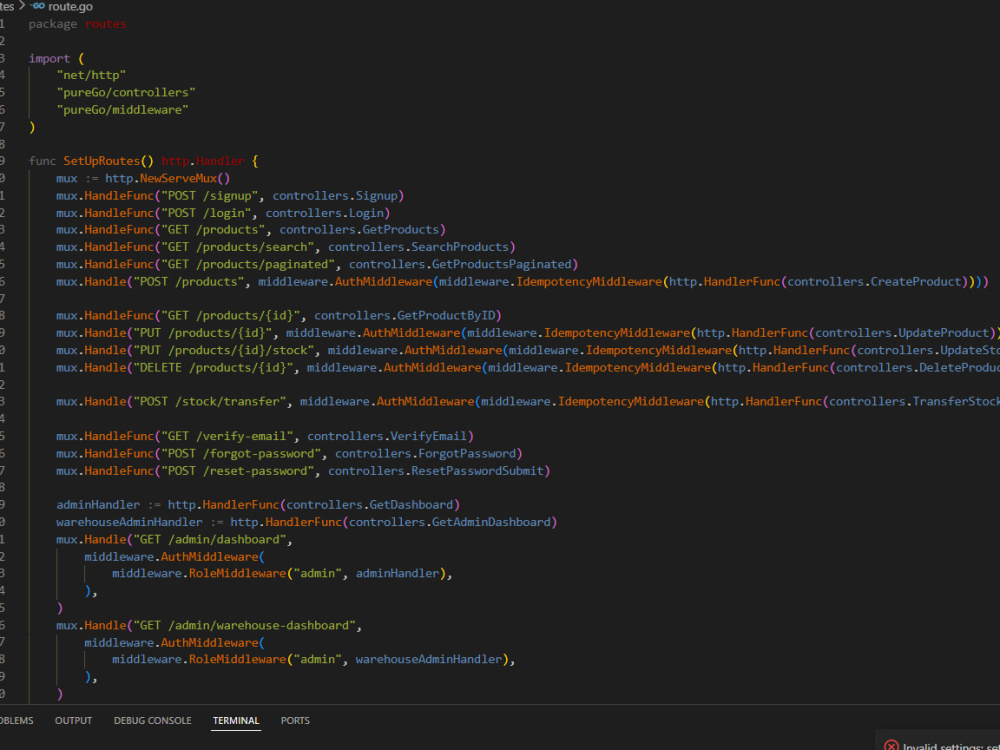Click controllers.CreateProduct in POST /products line
1000x750 pixels.
(x=874, y=281)
